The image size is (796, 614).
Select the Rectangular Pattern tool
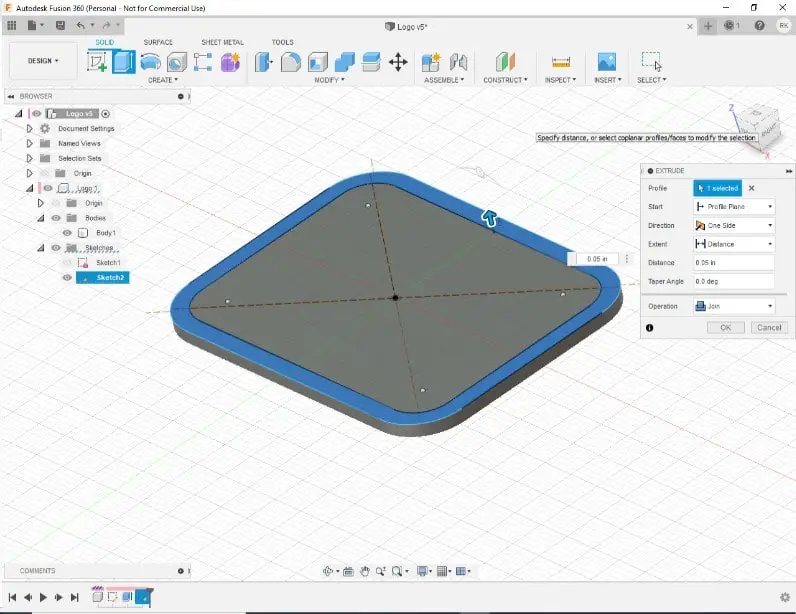point(203,62)
